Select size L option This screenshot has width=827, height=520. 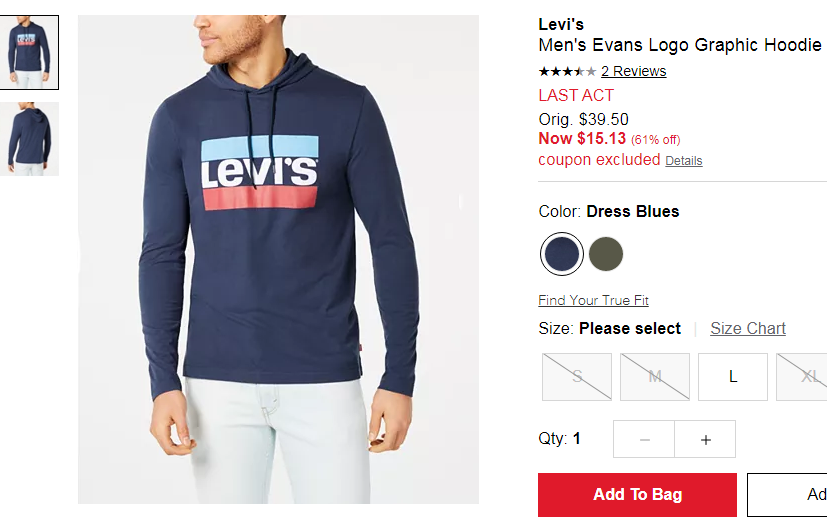click(x=733, y=377)
